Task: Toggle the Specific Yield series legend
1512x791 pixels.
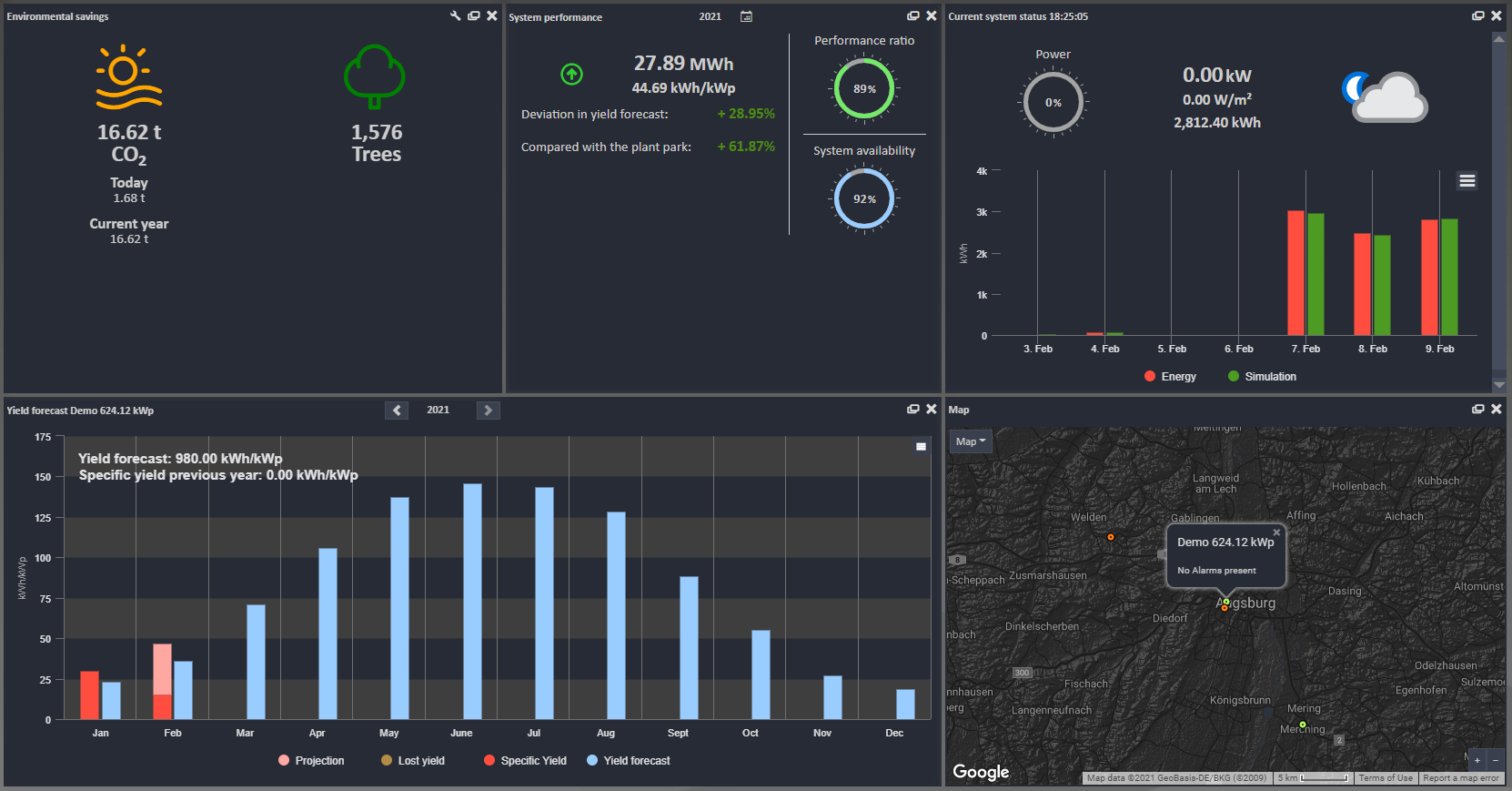Action: click(525, 760)
